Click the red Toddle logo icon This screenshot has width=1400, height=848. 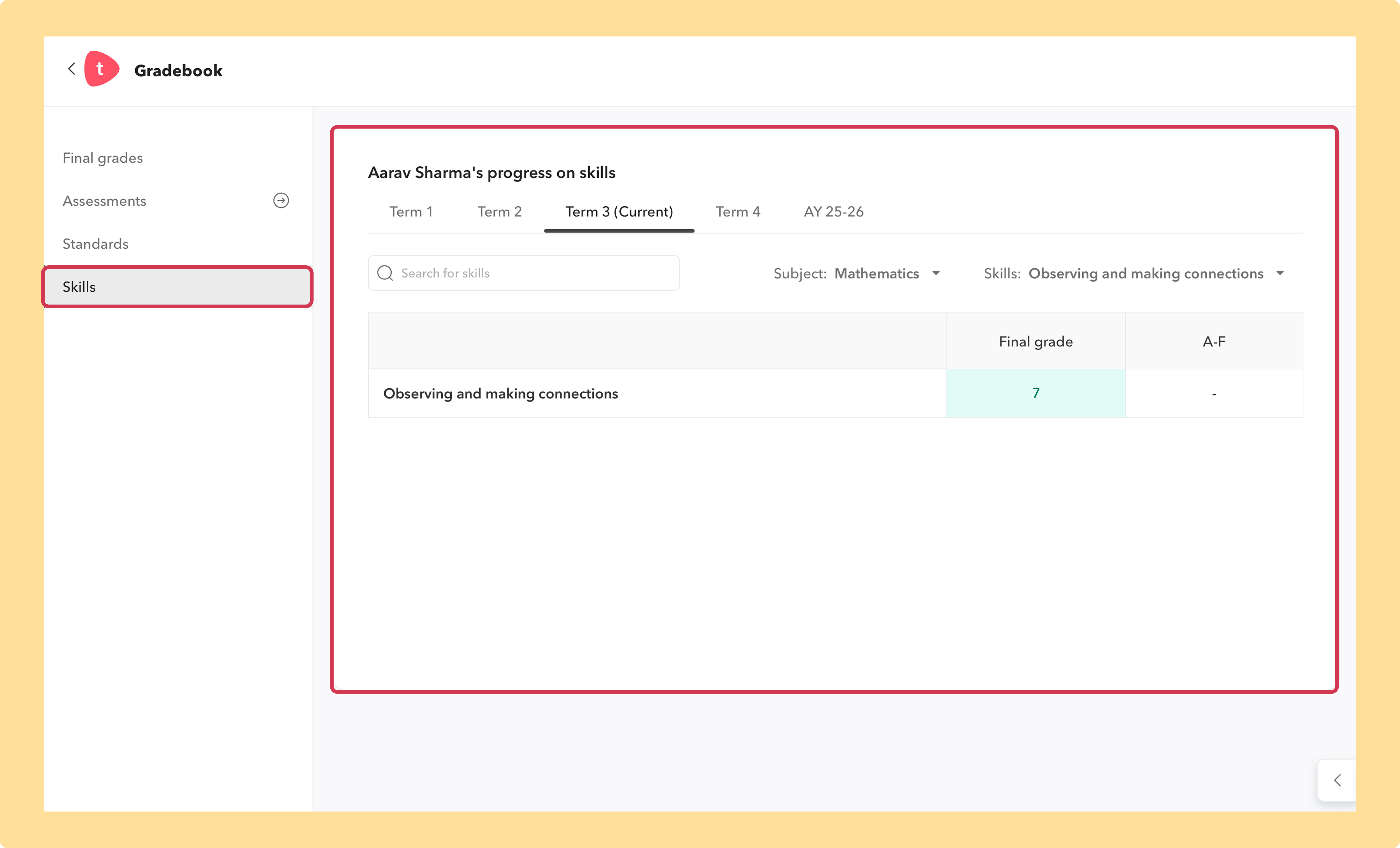(102, 69)
